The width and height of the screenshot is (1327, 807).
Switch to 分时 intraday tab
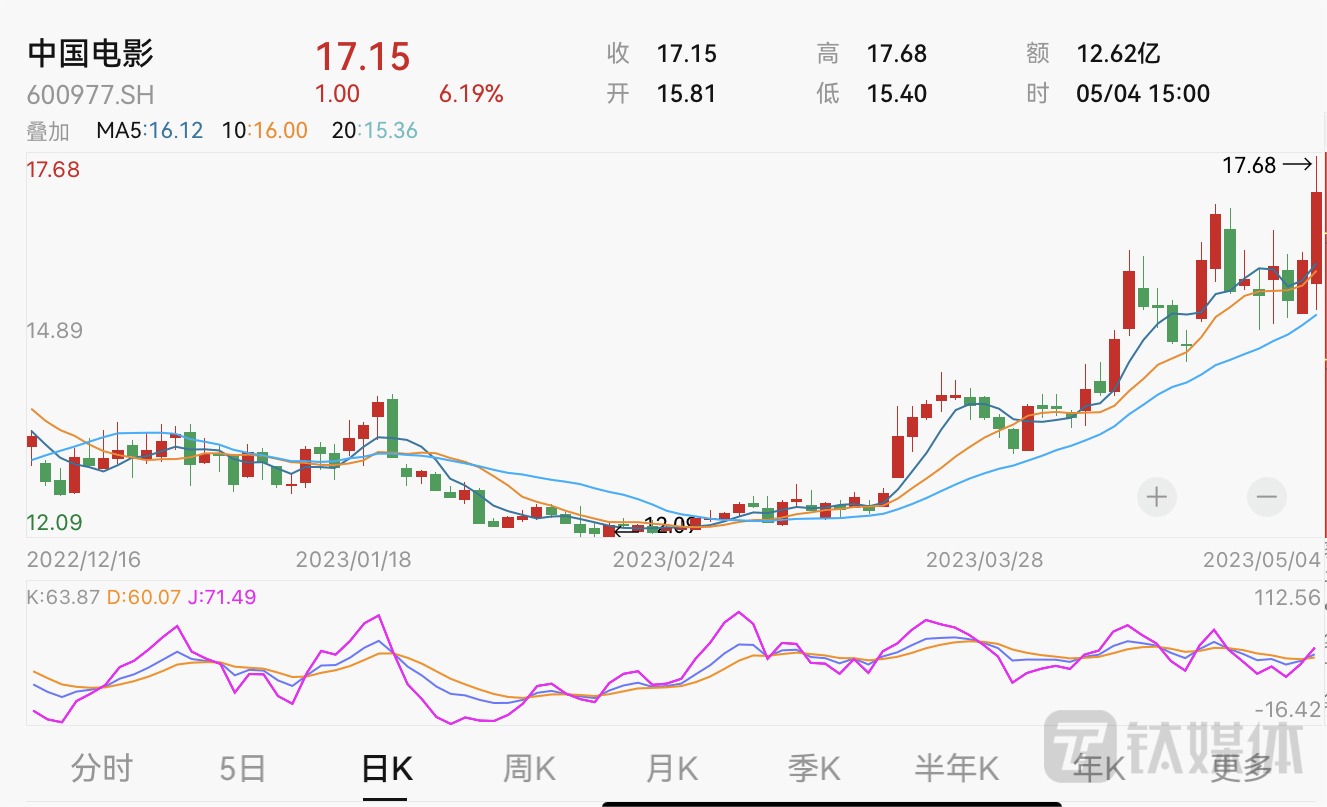tap(102, 768)
